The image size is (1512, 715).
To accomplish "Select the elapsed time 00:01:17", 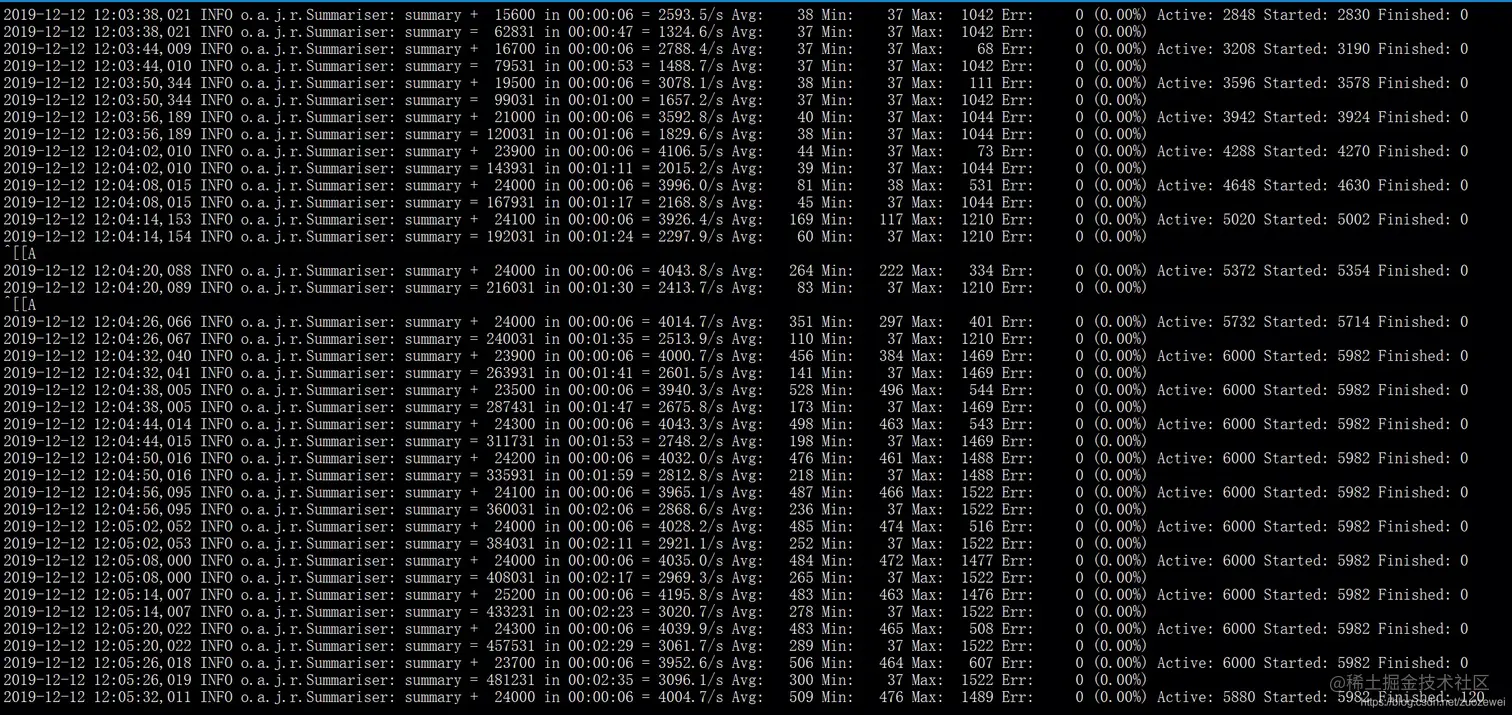I will 600,202.
